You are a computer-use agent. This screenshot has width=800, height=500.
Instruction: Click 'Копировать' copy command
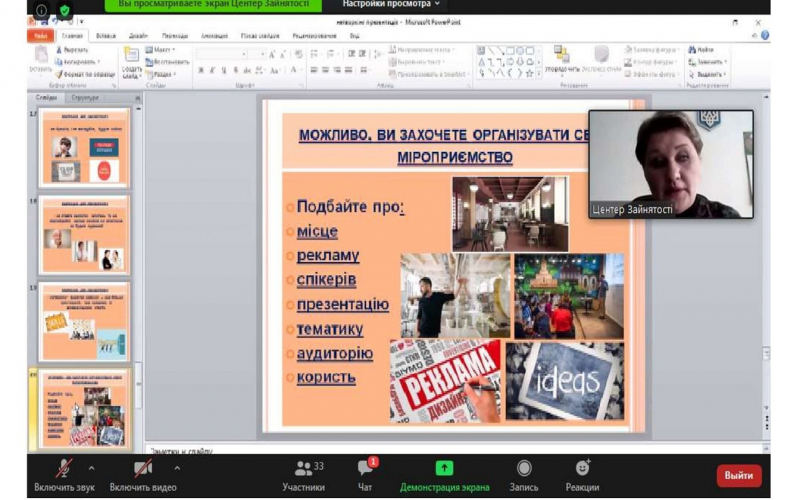(x=78, y=62)
